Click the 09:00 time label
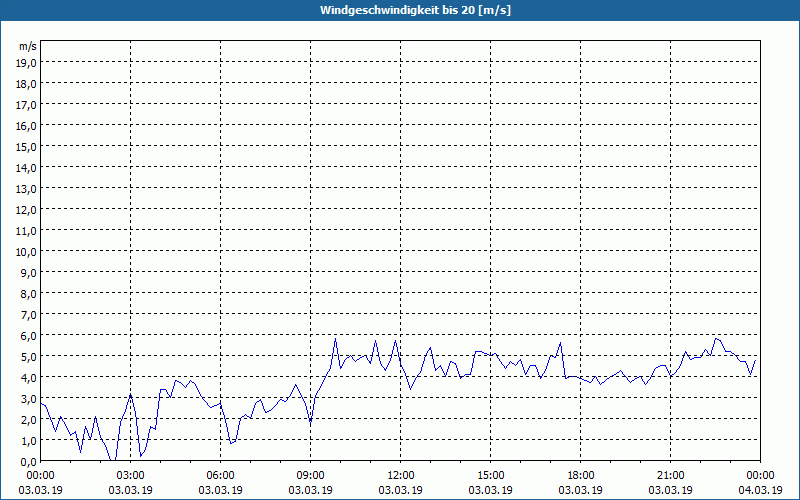This screenshot has width=800, height=500. click(310, 476)
